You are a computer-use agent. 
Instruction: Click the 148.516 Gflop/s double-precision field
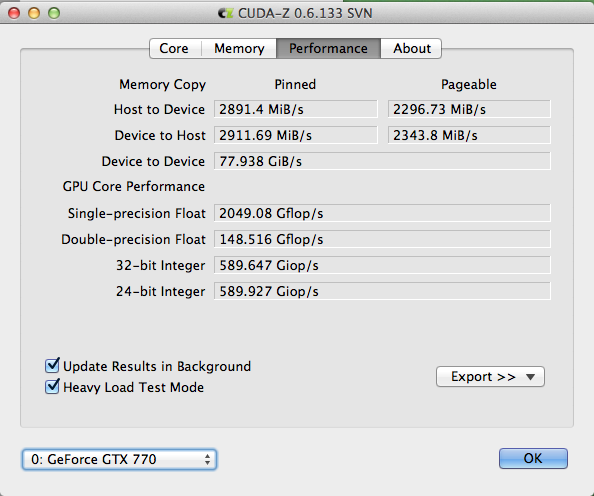click(382, 239)
